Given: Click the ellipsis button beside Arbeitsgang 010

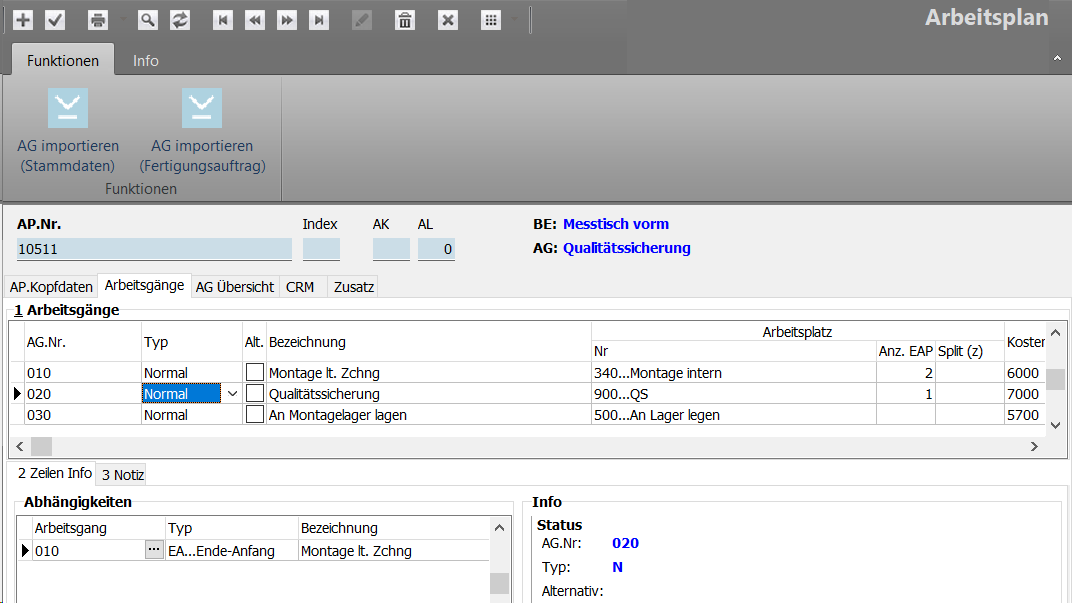Looking at the screenshot, I should (x=154, y=550).
